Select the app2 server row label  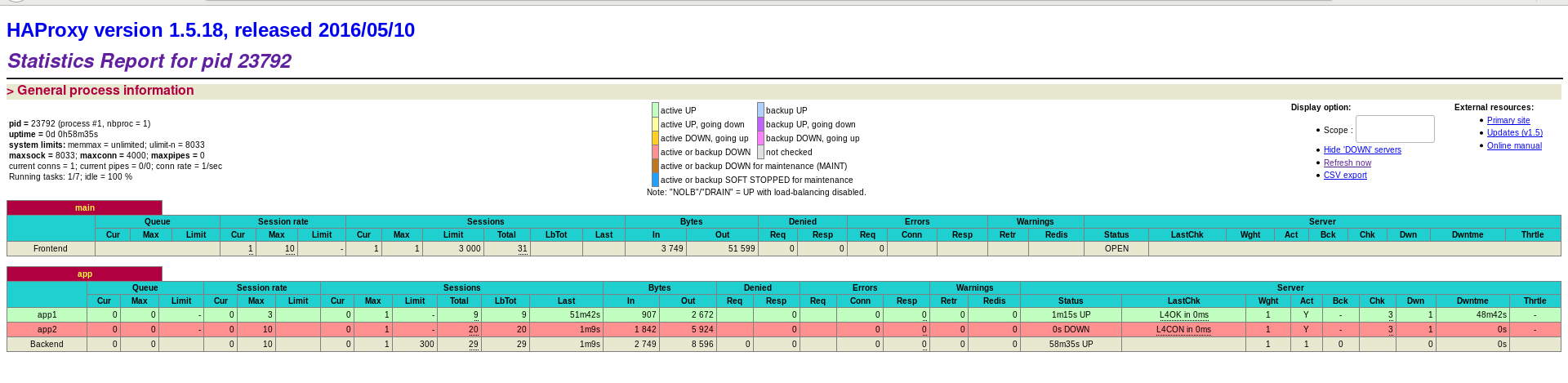(47, 329)
